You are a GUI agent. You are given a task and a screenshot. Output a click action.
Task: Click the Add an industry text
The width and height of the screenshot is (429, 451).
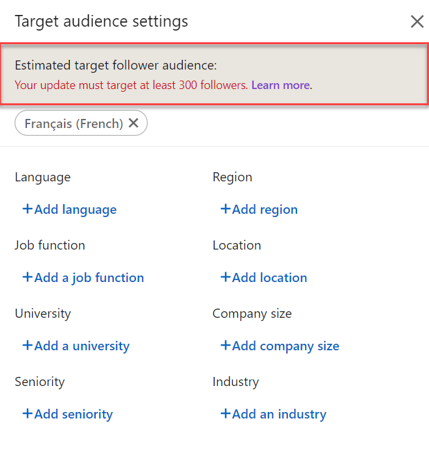click(x=279, y=414)
